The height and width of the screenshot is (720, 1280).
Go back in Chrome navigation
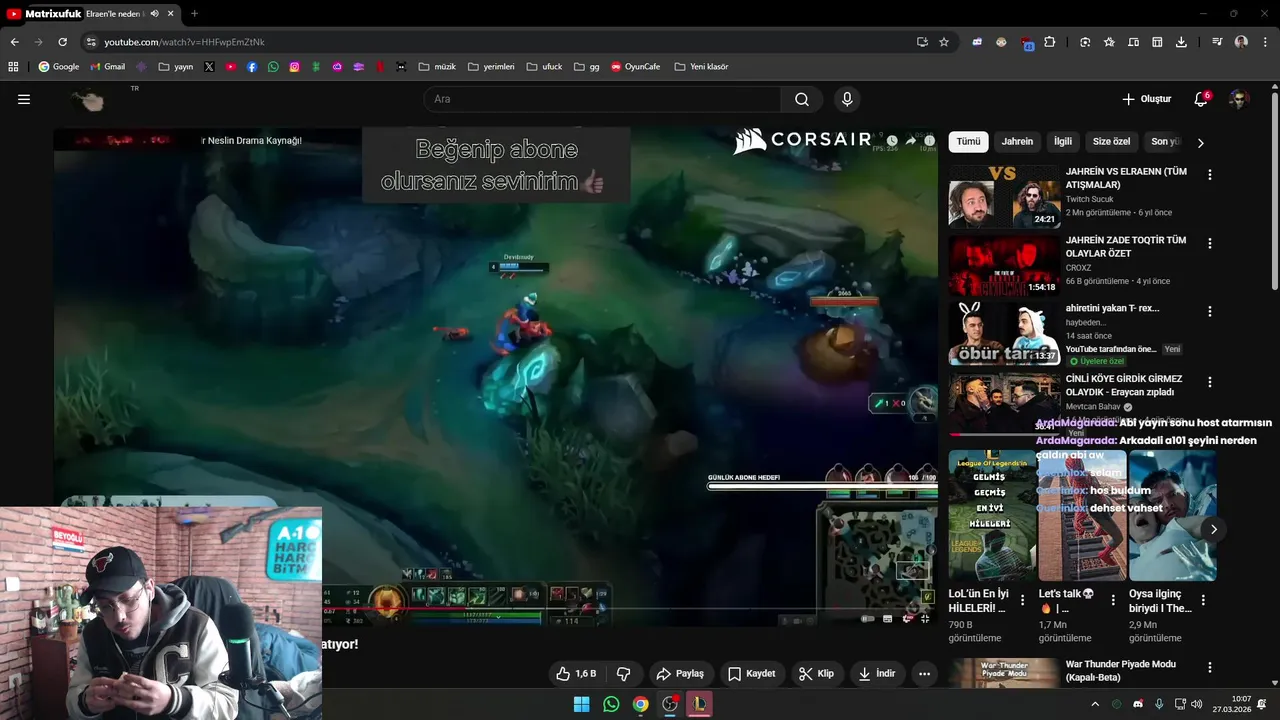click(14, 42)
